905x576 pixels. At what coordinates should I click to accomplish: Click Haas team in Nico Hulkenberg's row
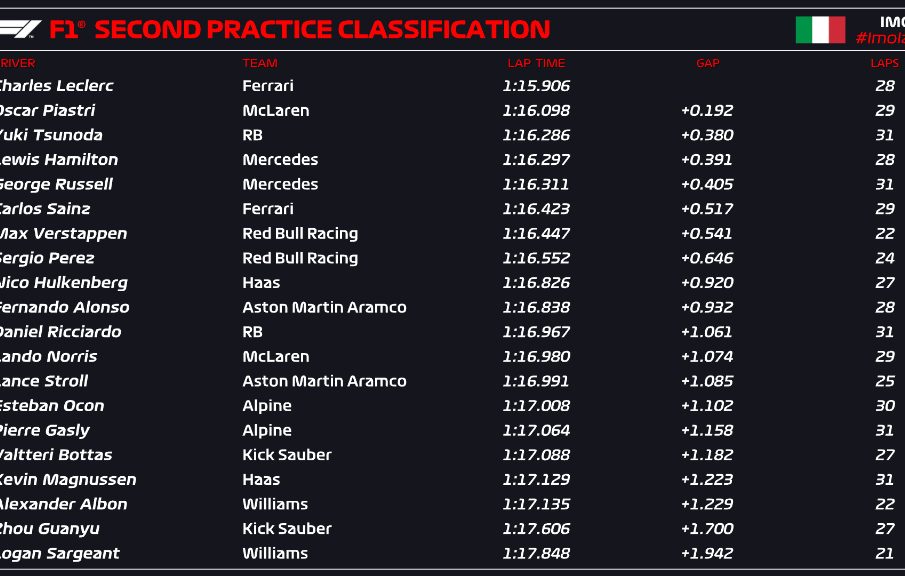tap(261, 283)
